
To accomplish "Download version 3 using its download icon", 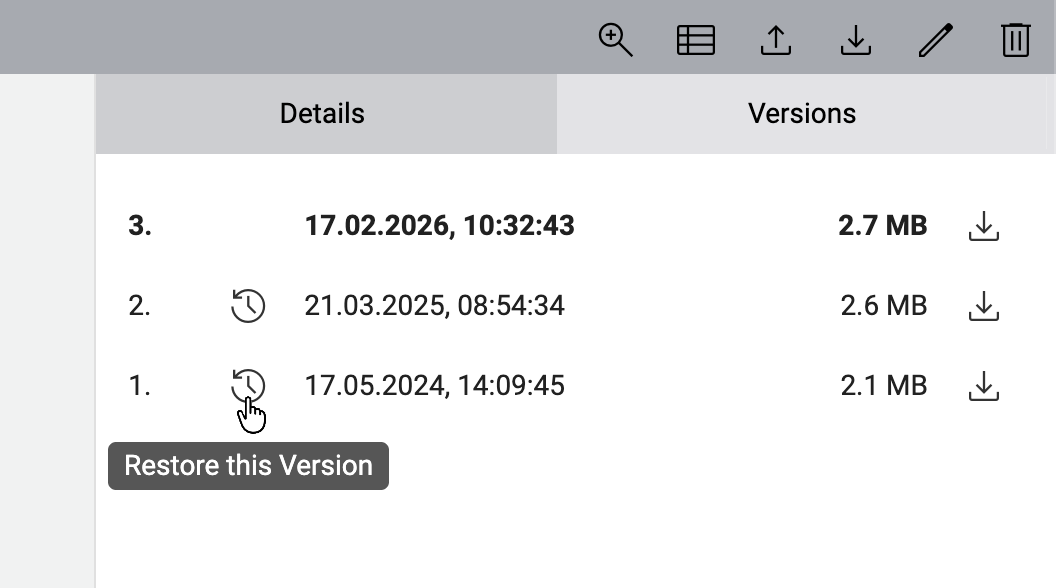I will [x=983, y=227].
